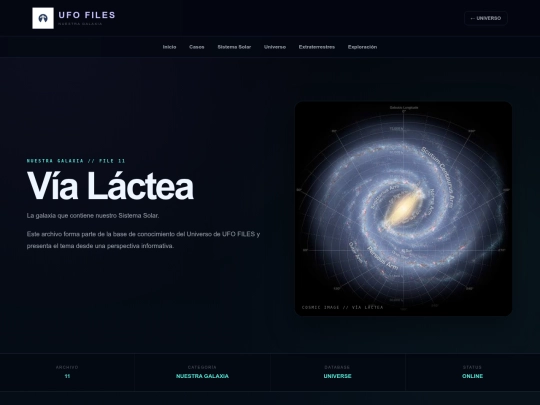
Task: Click the UFO Files logo icon
Action: point(43,18)
